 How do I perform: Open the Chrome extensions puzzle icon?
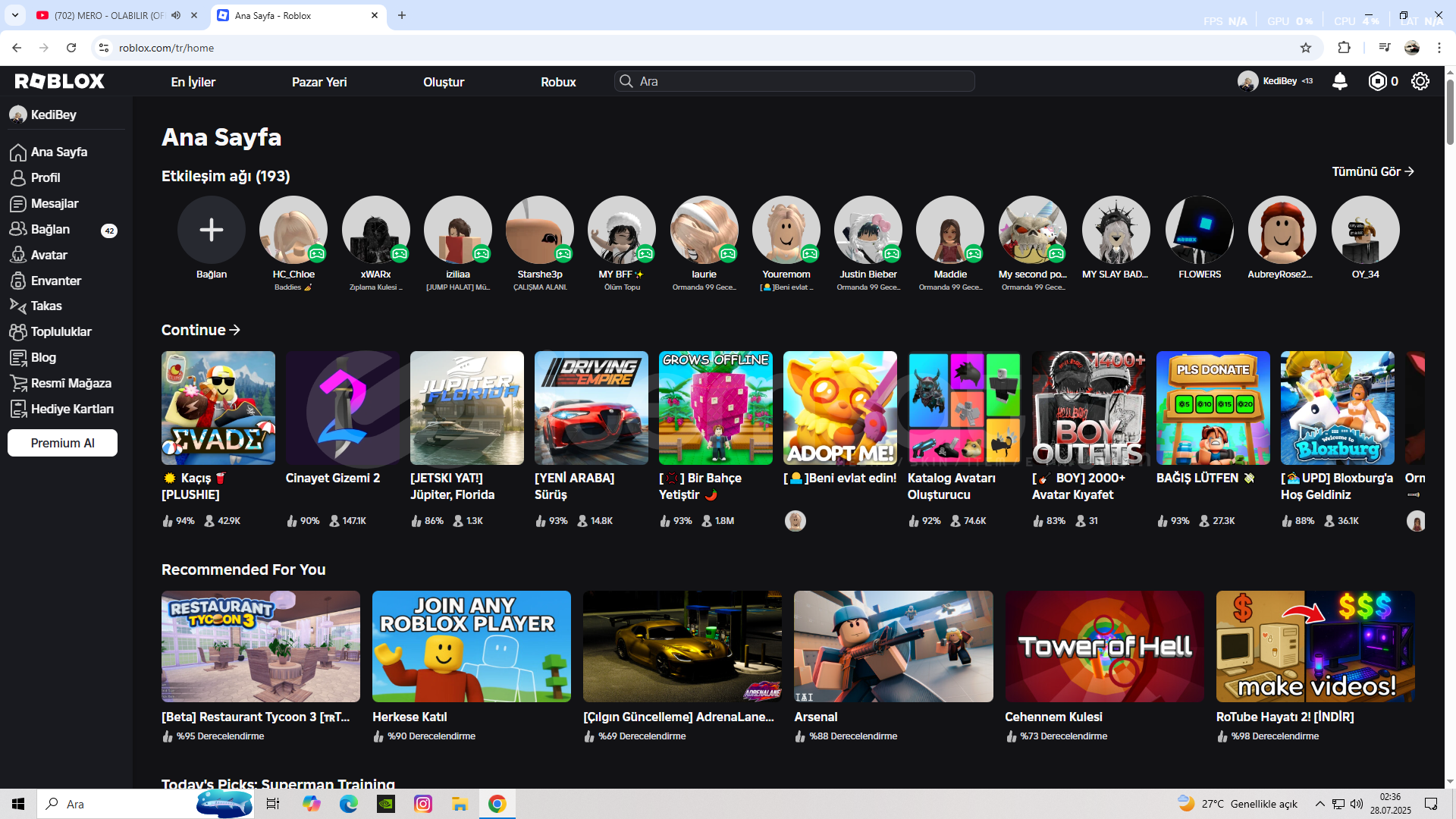[x=1344, y=48]
